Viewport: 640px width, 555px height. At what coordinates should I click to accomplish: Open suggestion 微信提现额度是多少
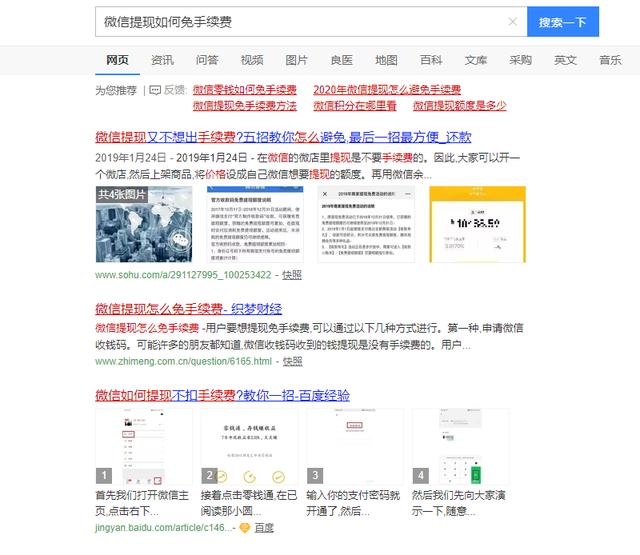[x=460, y=106]
